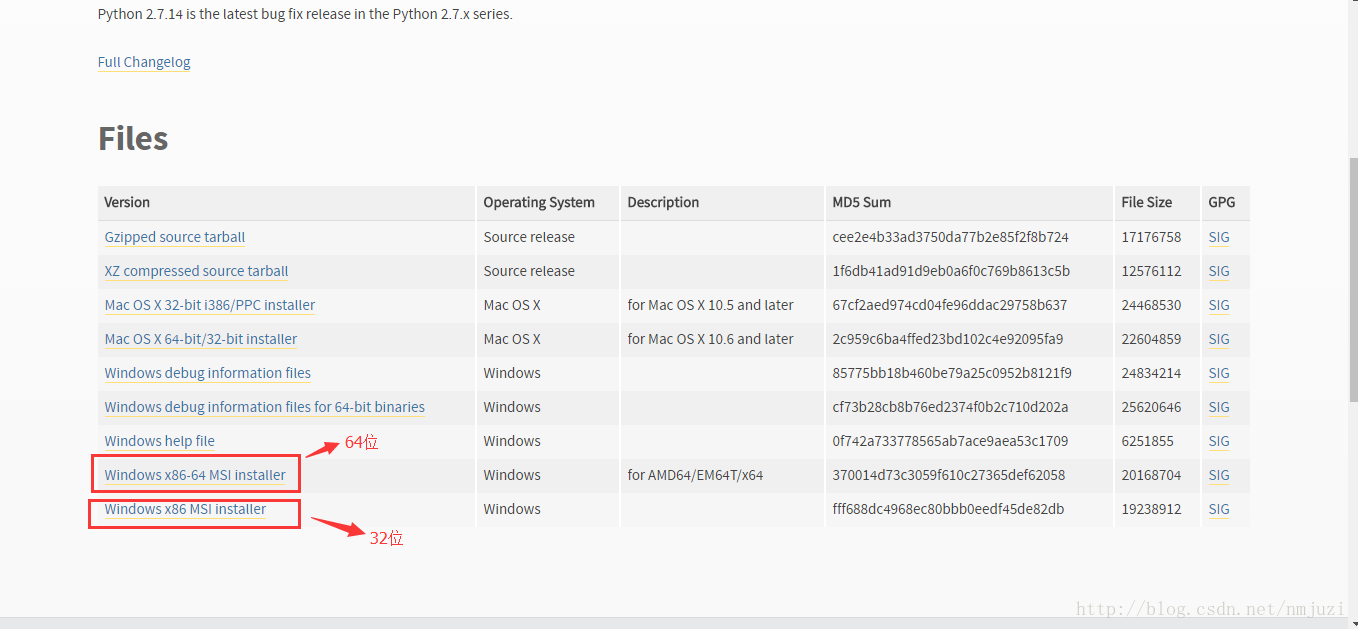This screenshot has width=1358, height=629.
Task: Open SIG for Mac 64-bit/32-bit installer
Action: tap(1219, 339)
